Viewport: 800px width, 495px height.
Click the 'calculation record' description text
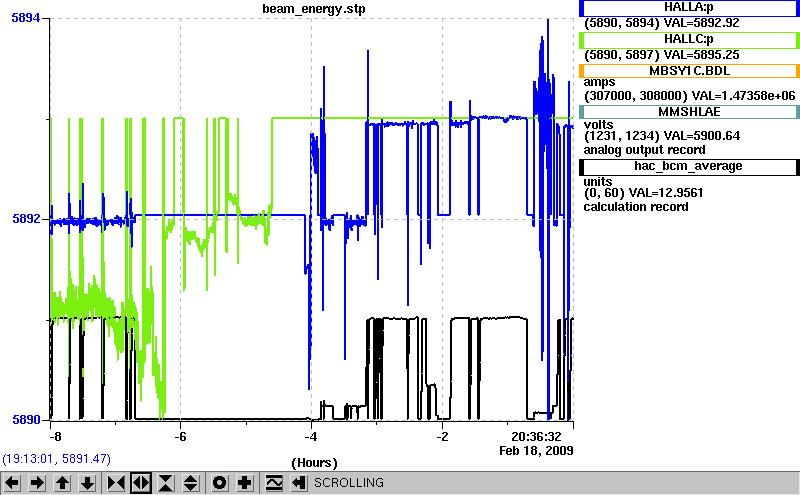click(x=636, y=207)
